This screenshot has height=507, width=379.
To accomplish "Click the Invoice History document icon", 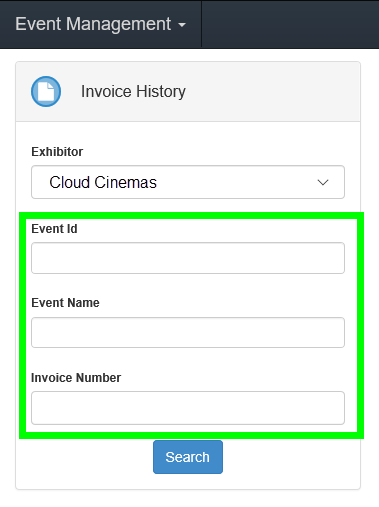I will click(46, 91).
